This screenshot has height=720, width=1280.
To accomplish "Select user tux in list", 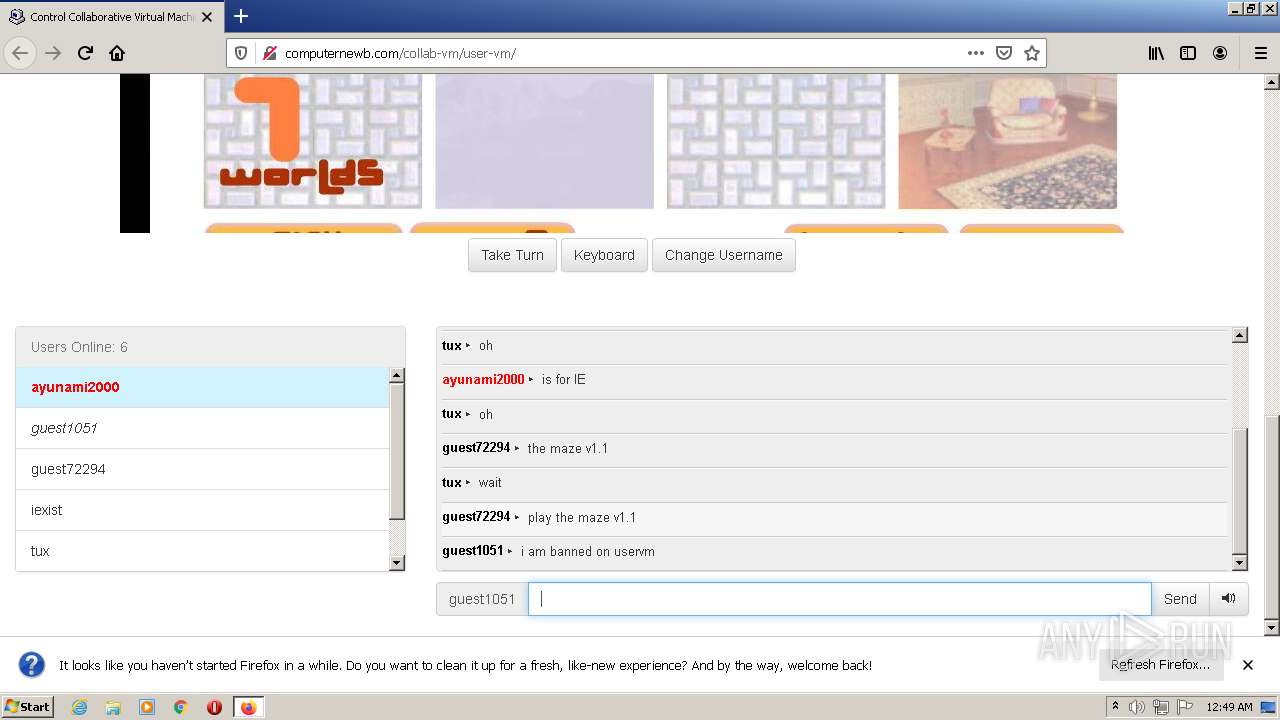I will [202, 551].
